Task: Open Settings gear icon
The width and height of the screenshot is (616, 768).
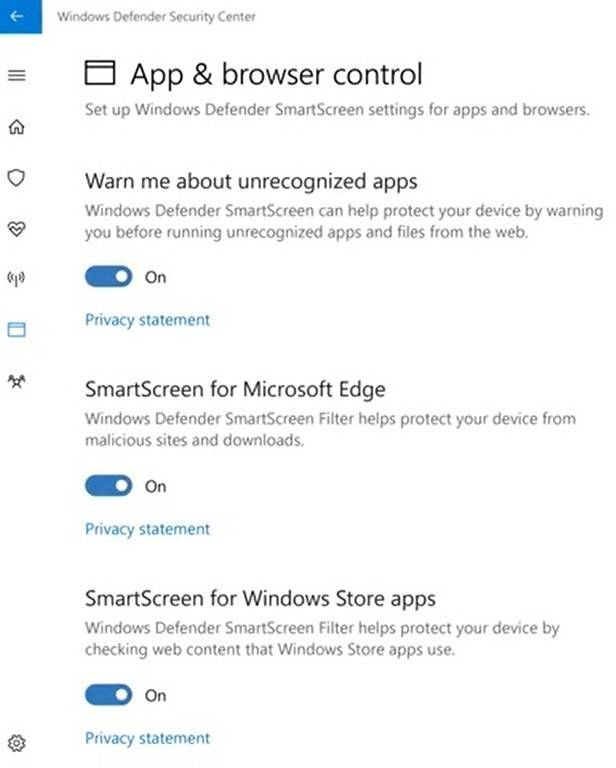Action: click(17, 743)
